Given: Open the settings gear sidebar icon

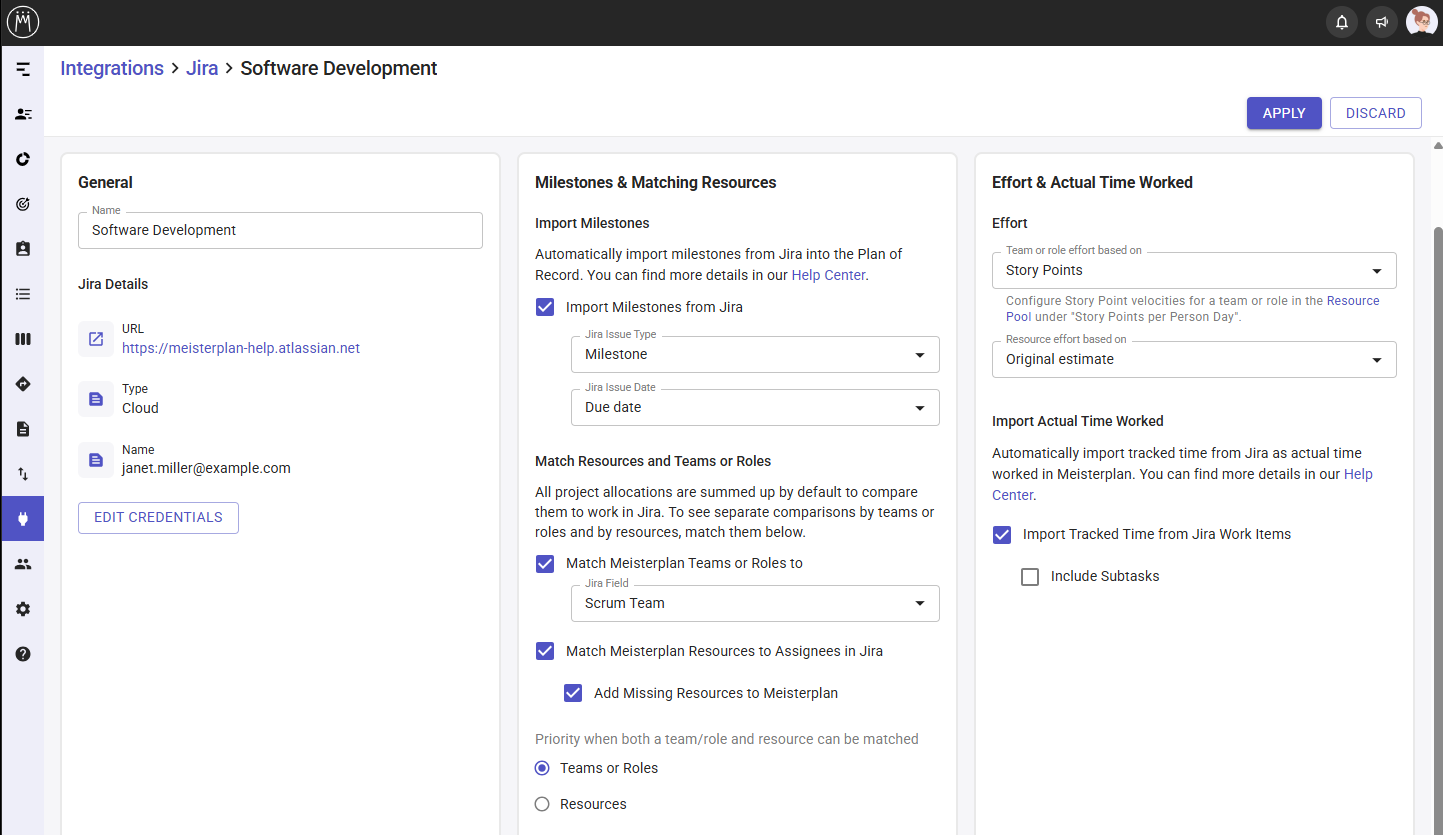Looking at the screenshot, I should click(x=23, y=609).
